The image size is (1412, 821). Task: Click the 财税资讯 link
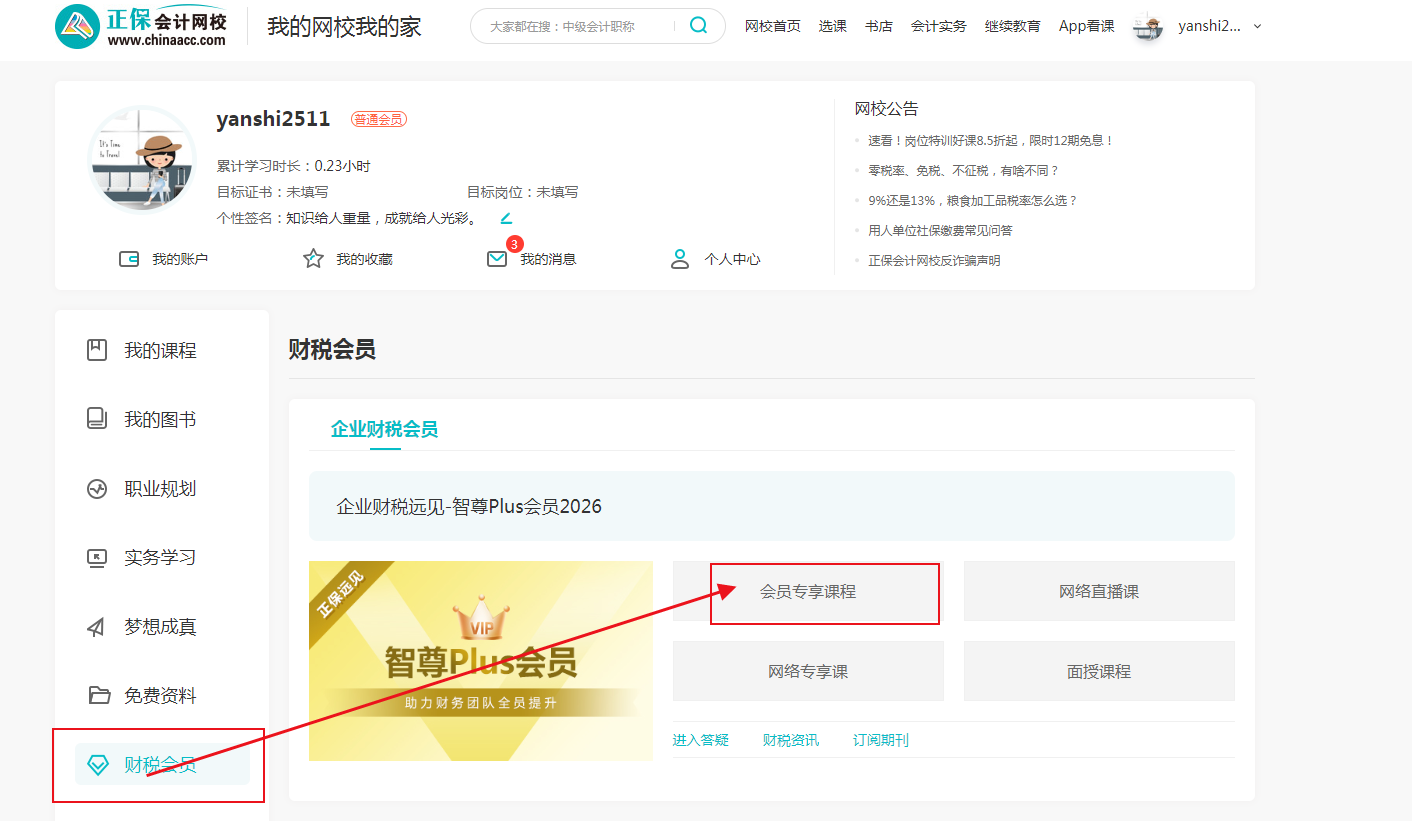[x=791, y=740]
